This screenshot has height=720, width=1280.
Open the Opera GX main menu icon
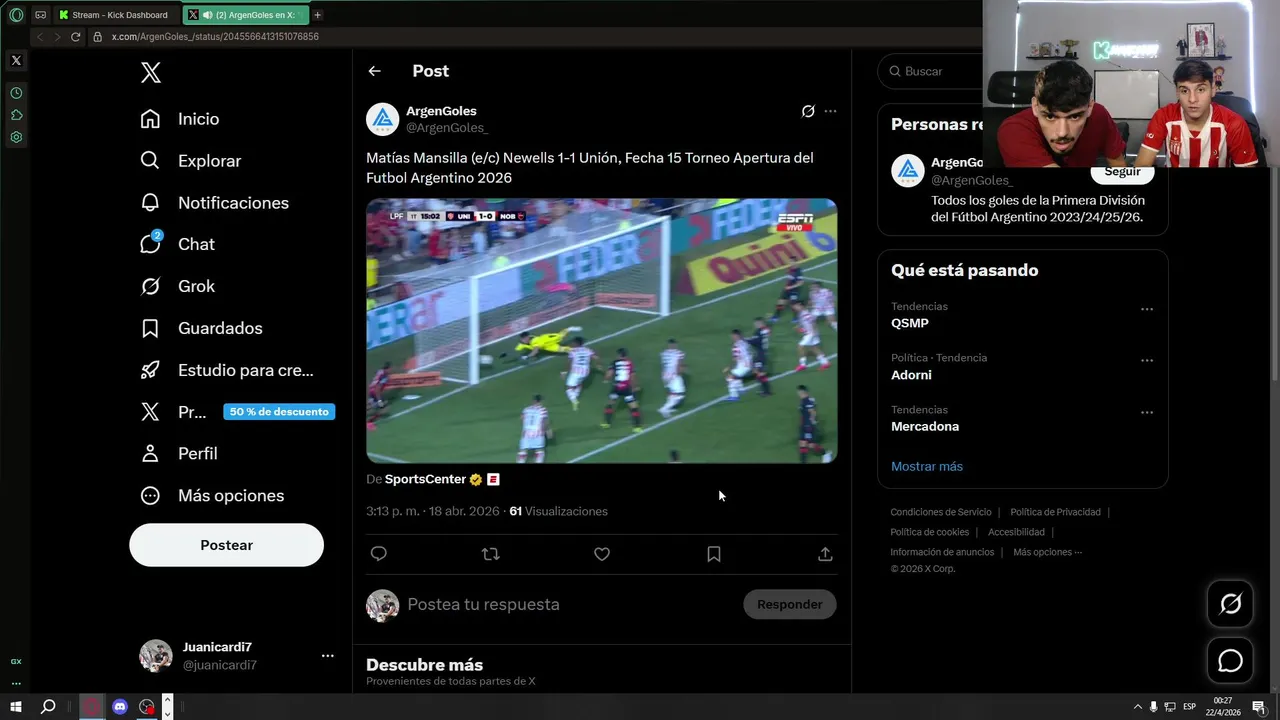(x=16, y=15)
